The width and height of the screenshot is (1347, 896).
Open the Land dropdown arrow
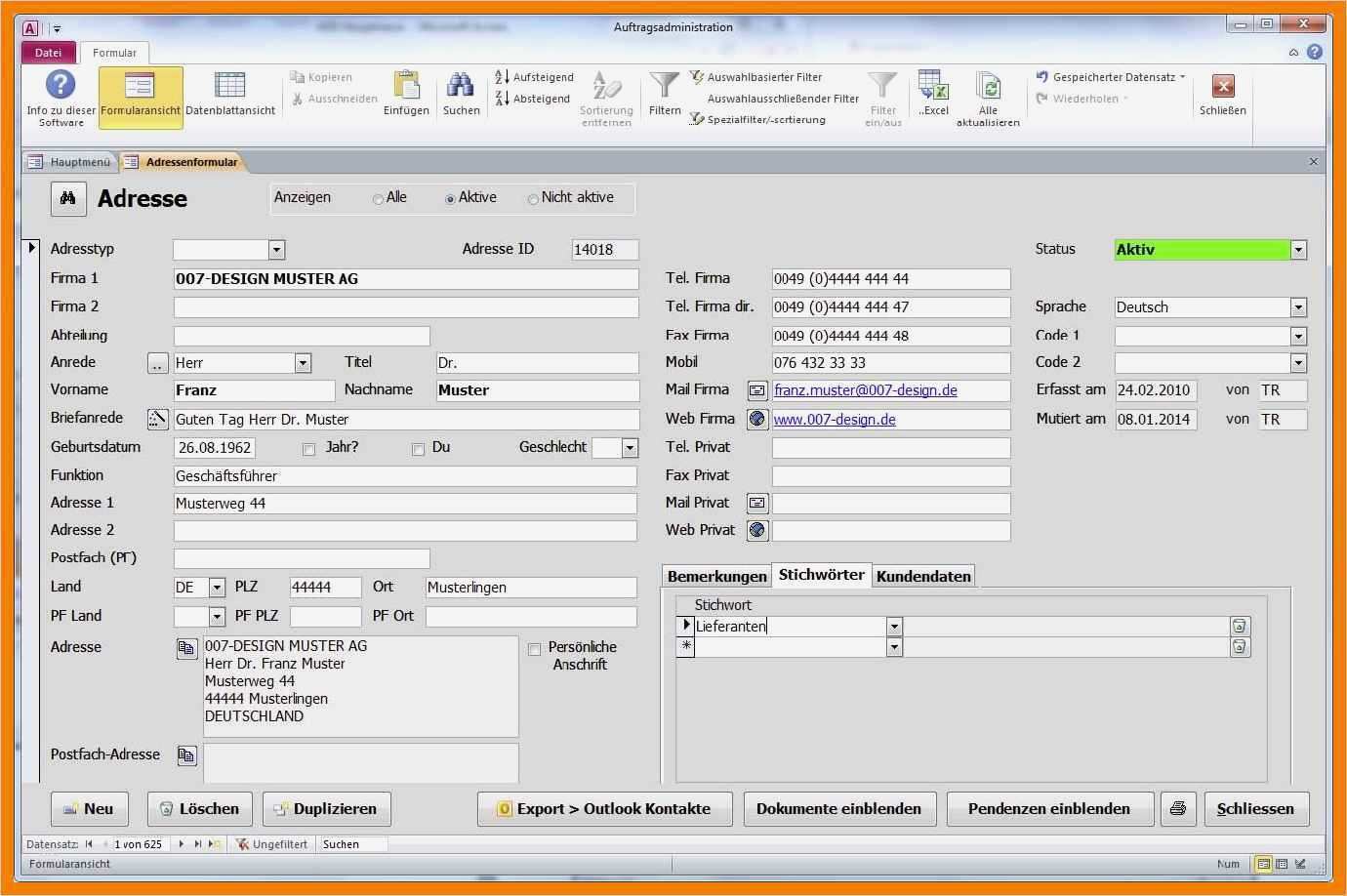click(217, 588)
